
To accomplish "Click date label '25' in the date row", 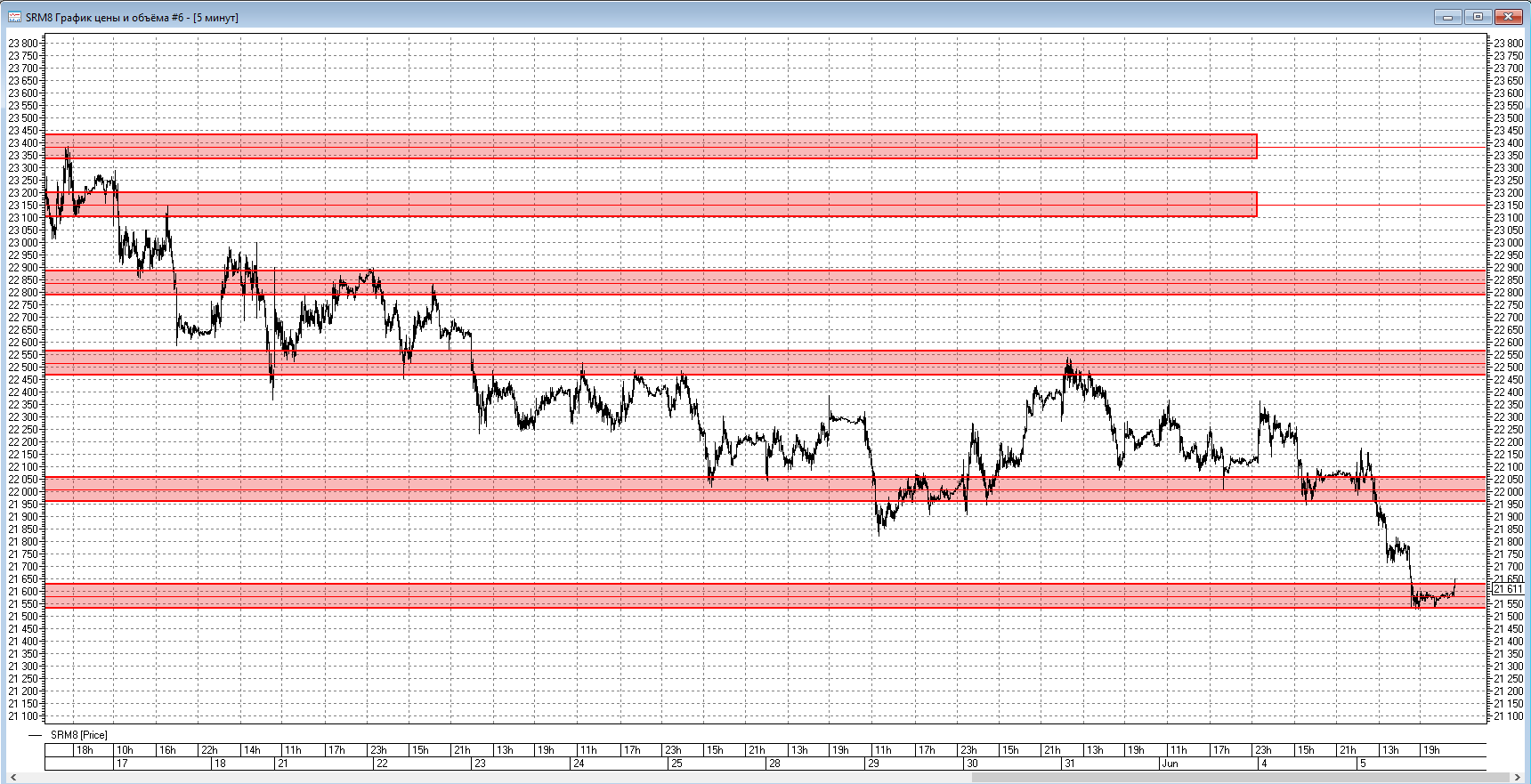I will click(x=676, y=764).
